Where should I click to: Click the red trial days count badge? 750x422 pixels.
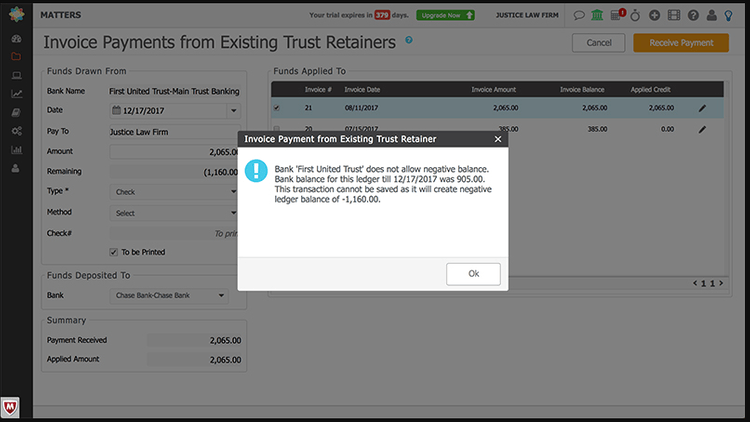382,15
